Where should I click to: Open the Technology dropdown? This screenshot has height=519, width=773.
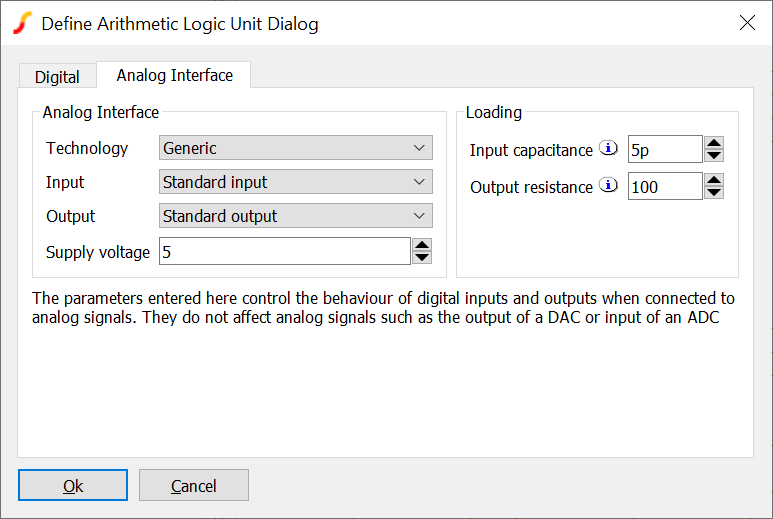(296, 148)
